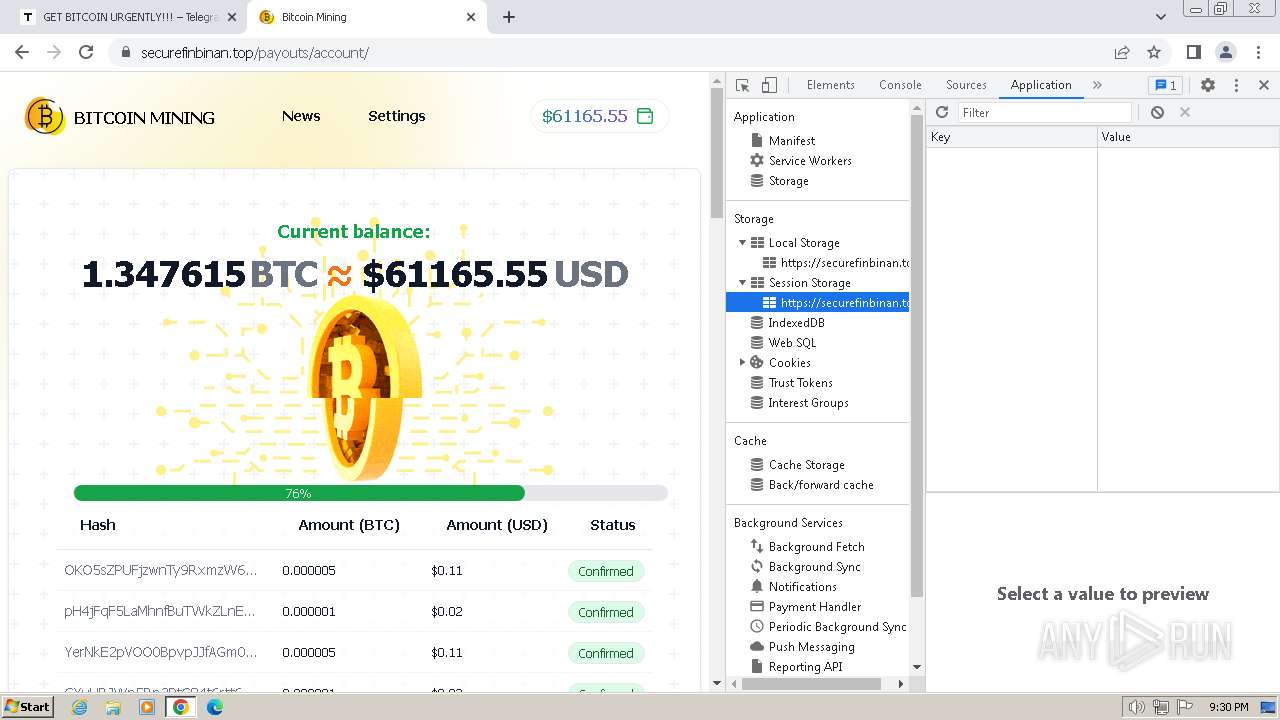Click the Key column header
Screen dimensions: 1280x720
click(x=1012, y=137)
